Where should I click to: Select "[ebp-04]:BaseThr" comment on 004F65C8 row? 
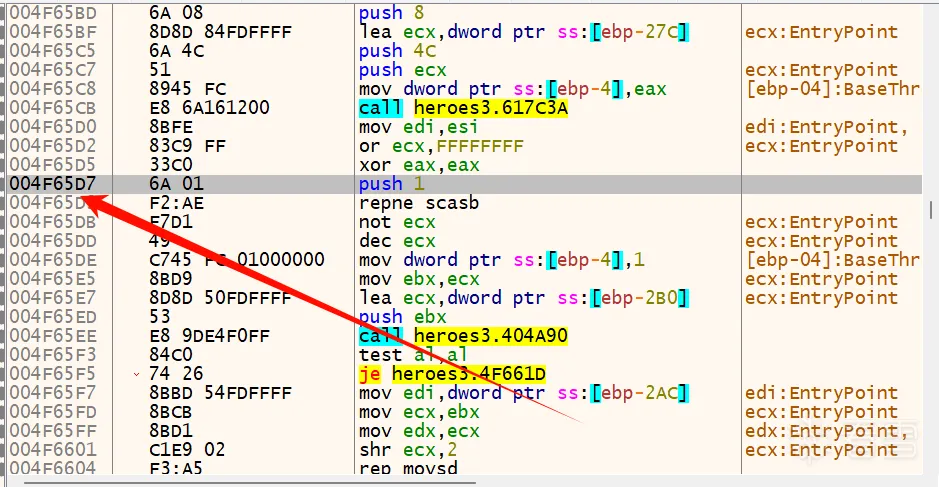pyautogui.click(x=832, y=89)
